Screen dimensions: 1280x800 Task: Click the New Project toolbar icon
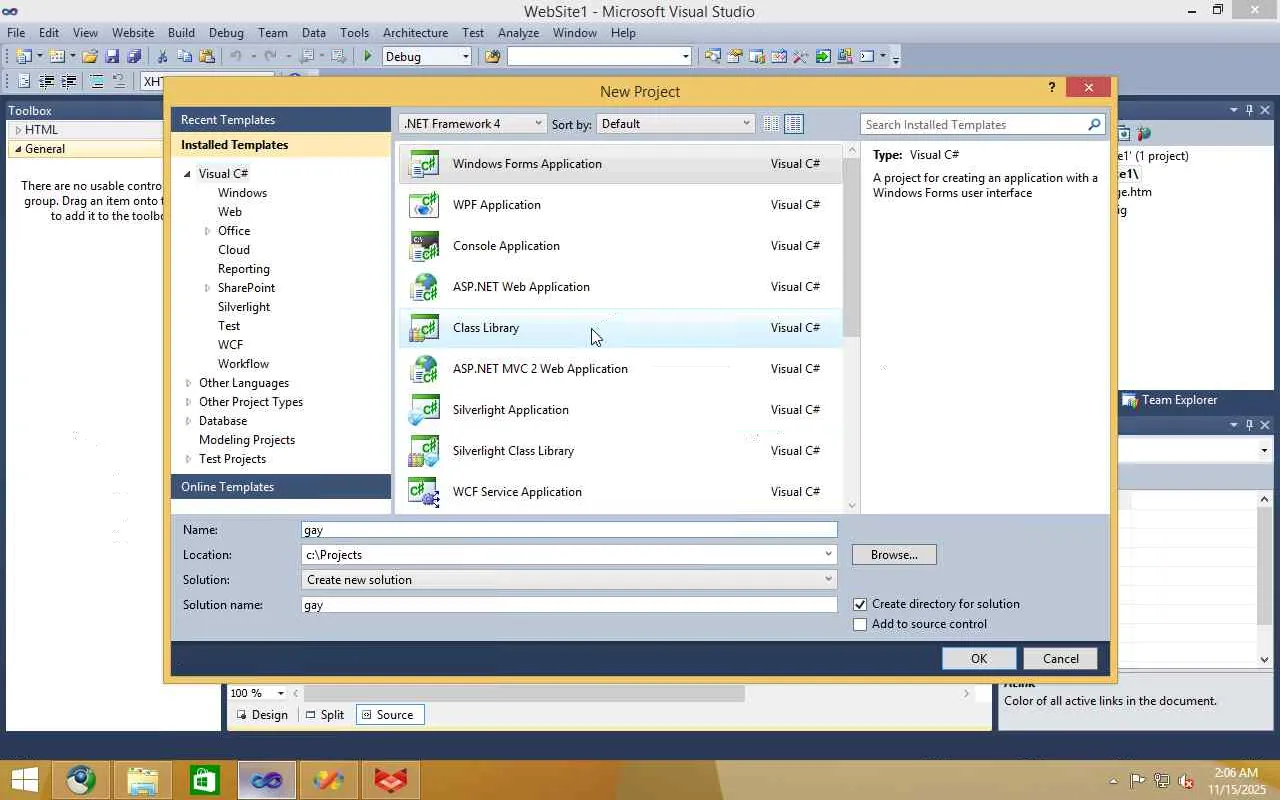(24, 57)
